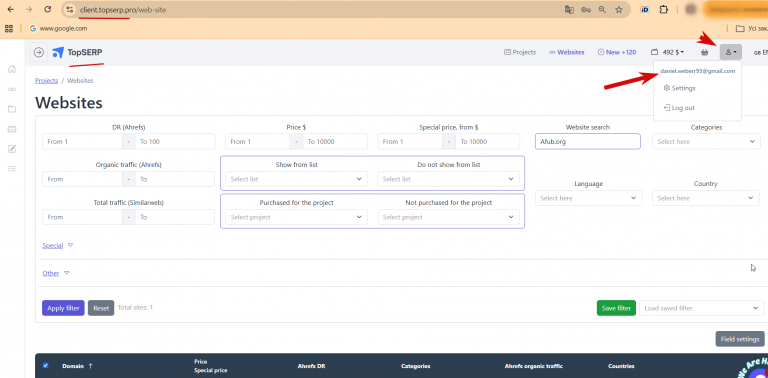Click the green Save filter button

(x=616, y=308)
